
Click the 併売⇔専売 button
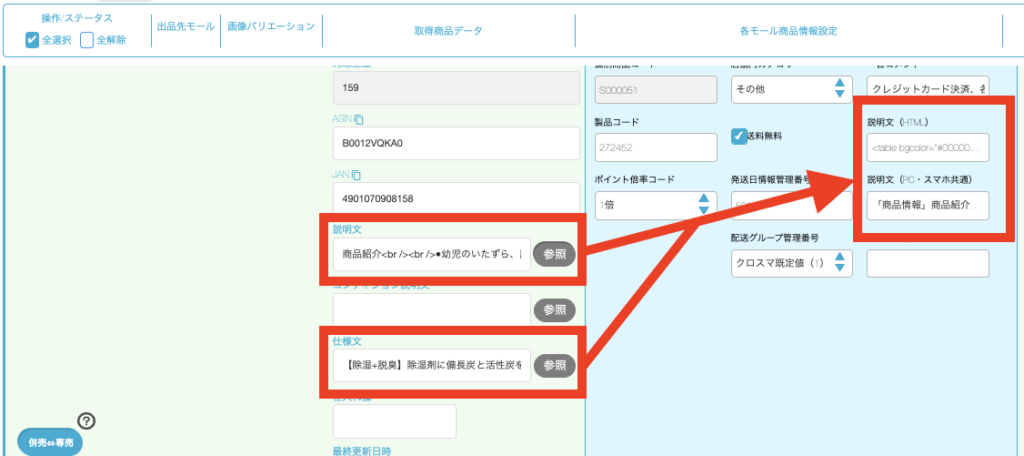(50, 443)
